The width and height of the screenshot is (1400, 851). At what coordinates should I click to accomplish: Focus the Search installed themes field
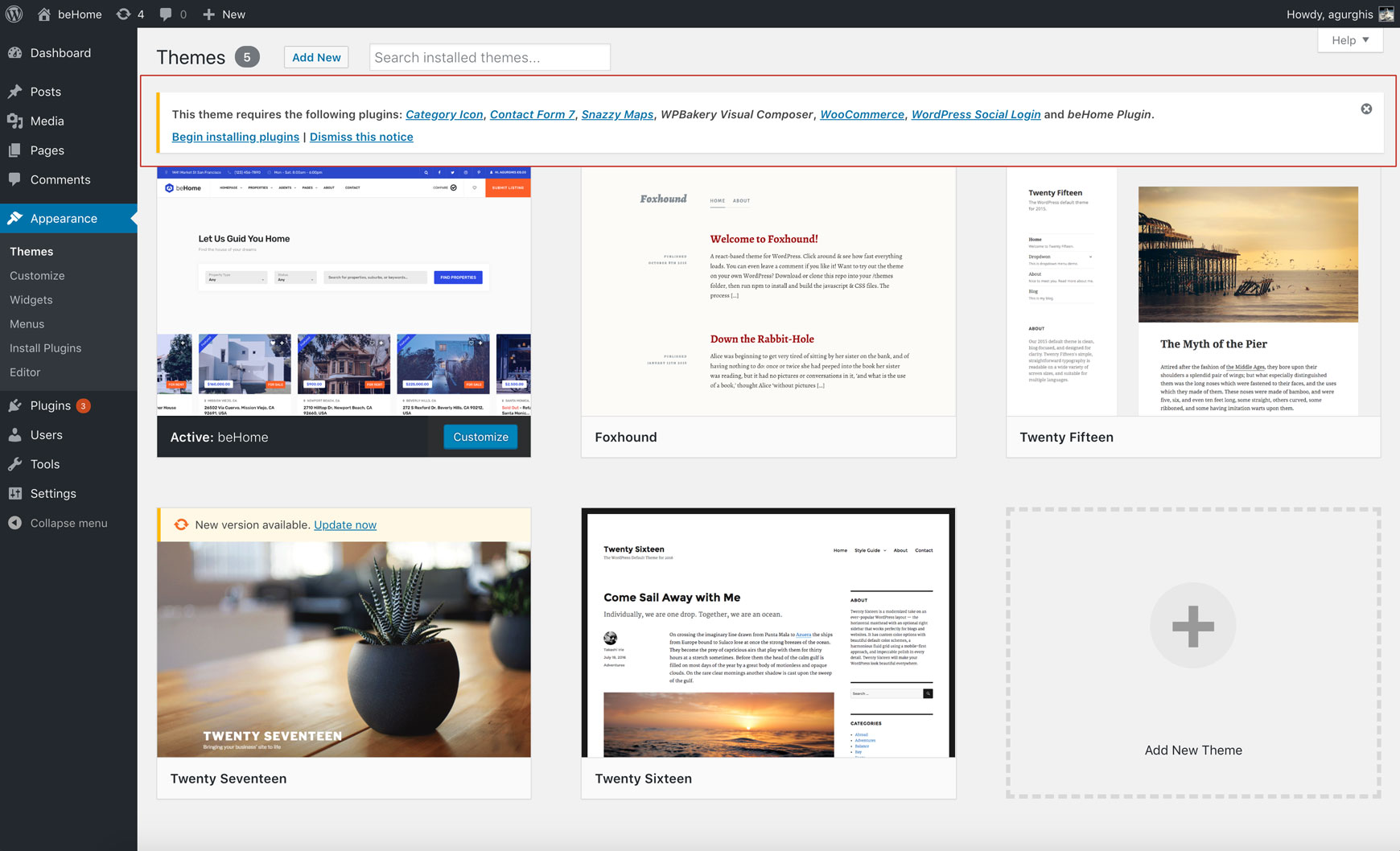pyautogui.click(x=489, y=57)
